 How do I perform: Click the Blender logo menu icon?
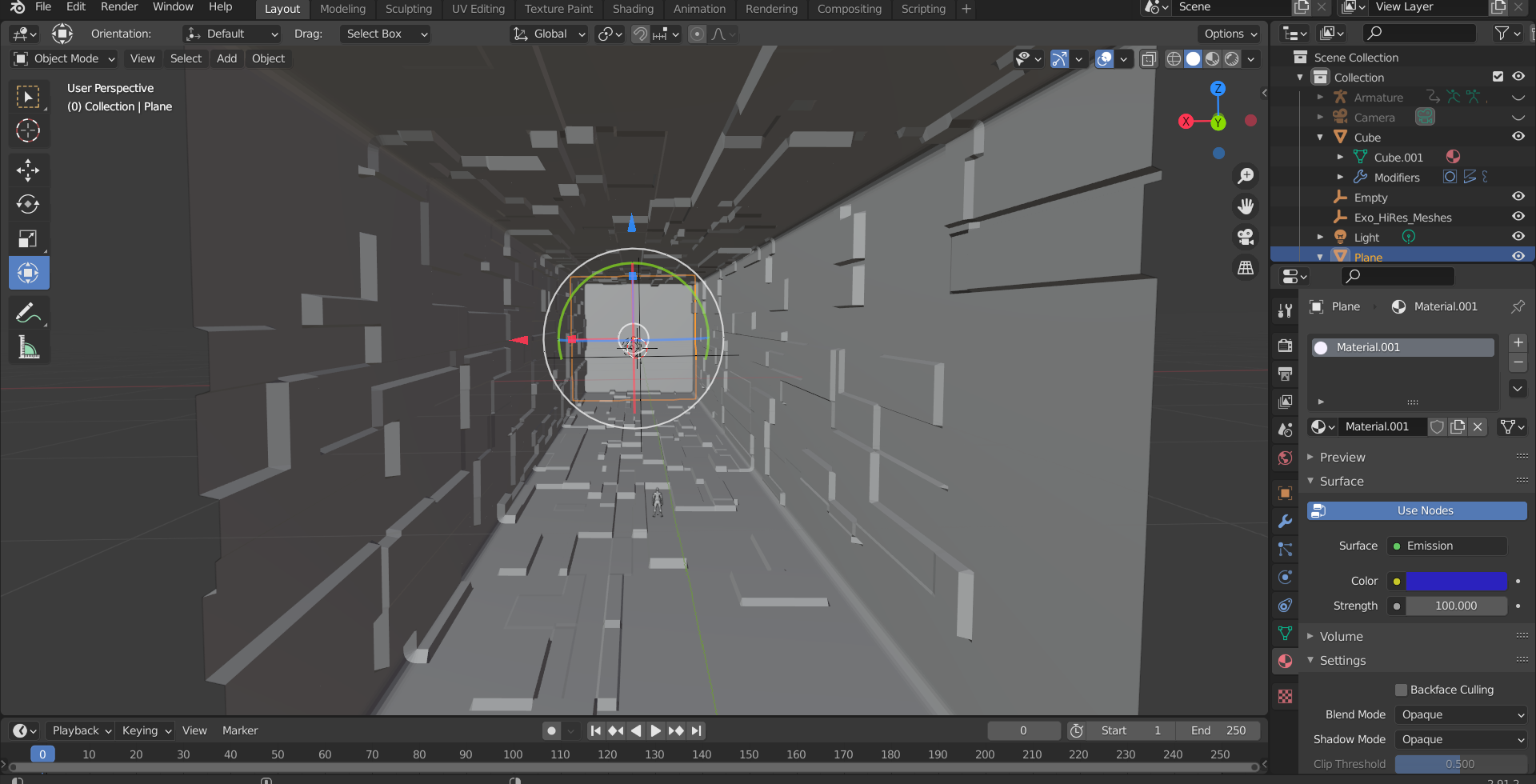click(18, 7)
